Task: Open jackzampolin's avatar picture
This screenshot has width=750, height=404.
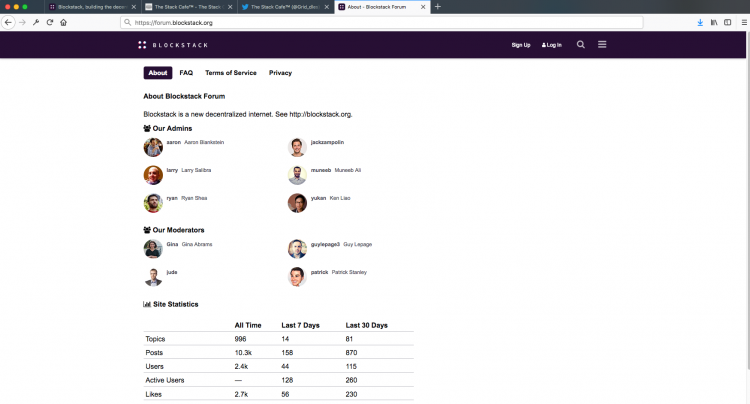Action: click(297, 147)
